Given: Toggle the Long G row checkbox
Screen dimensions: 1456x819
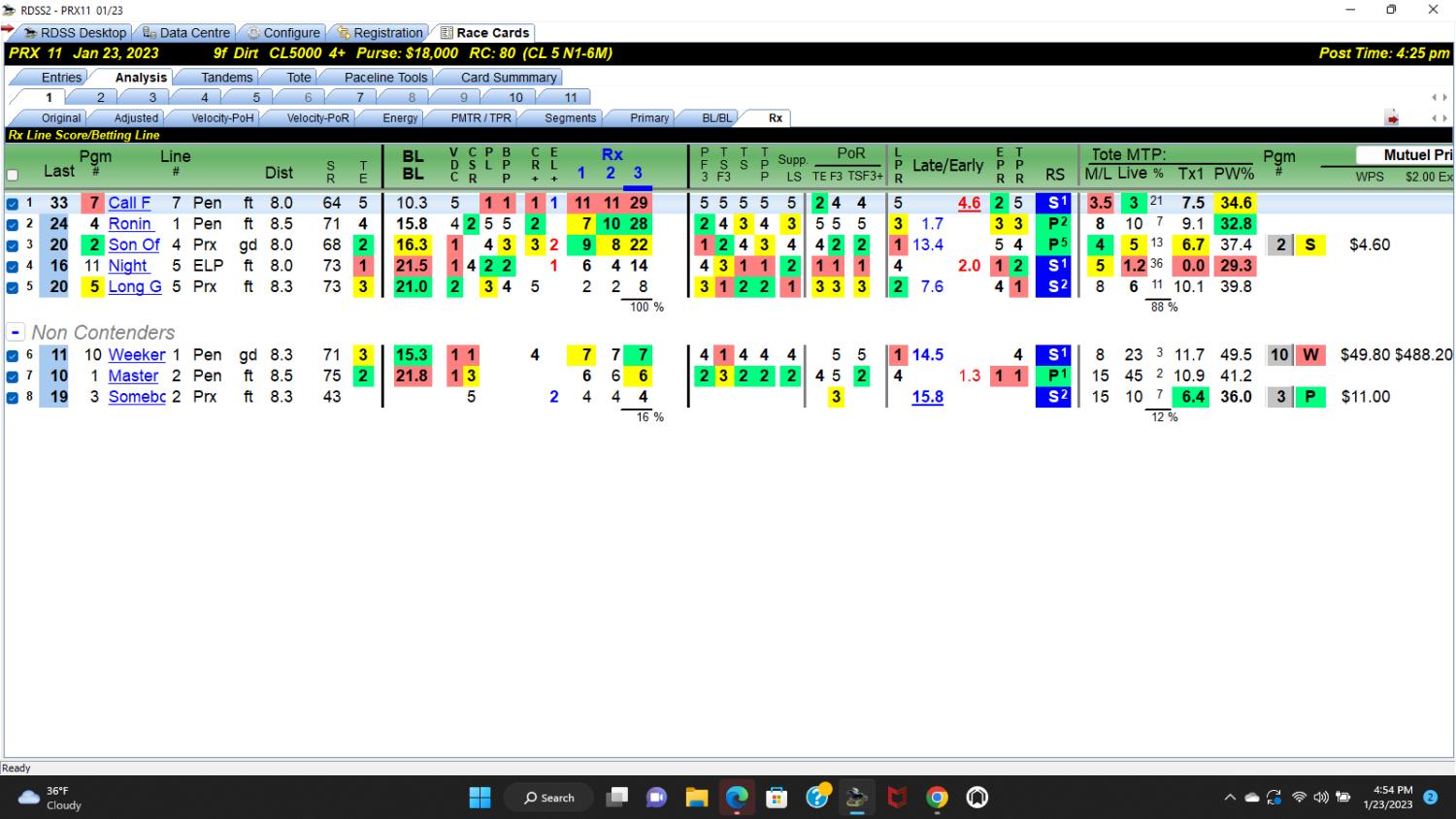Looking at the screenshot, I should click(13, 287).
